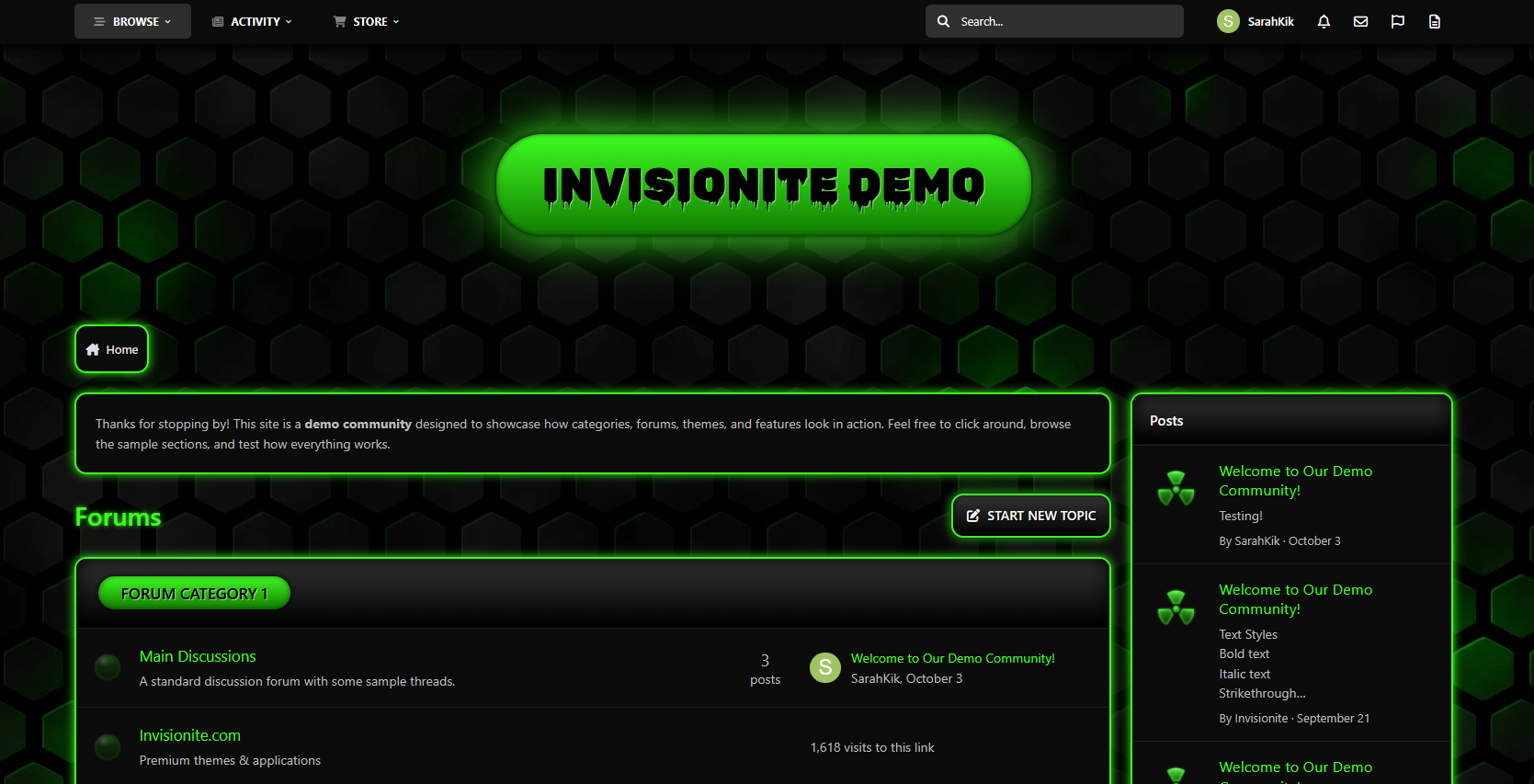Click radioactive avatar next to Testing! post
The width and height of the screenshot is (1534, 784).
(x=1176, y=488)
